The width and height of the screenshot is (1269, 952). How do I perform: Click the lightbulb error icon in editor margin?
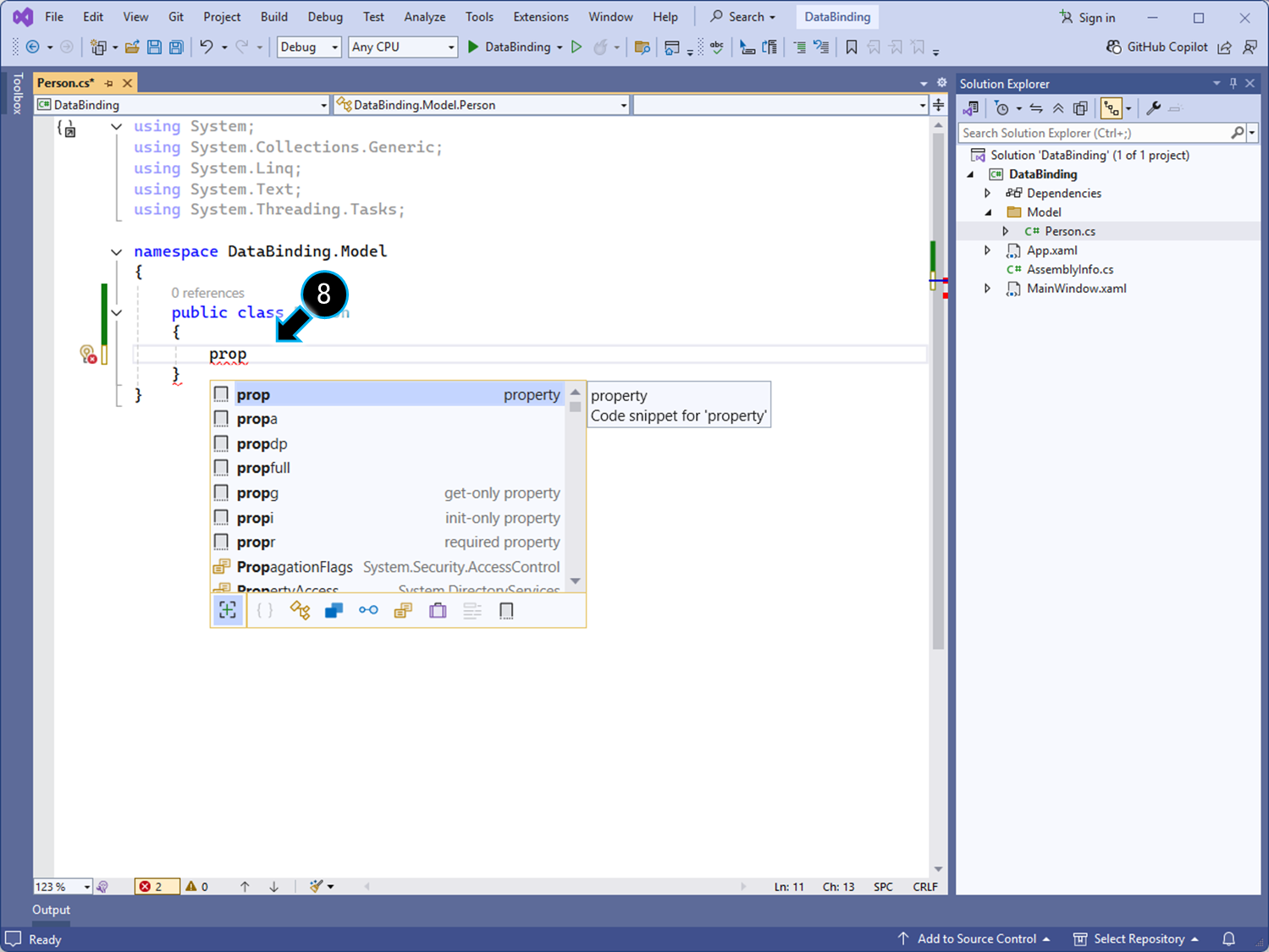tap(88, 355)
